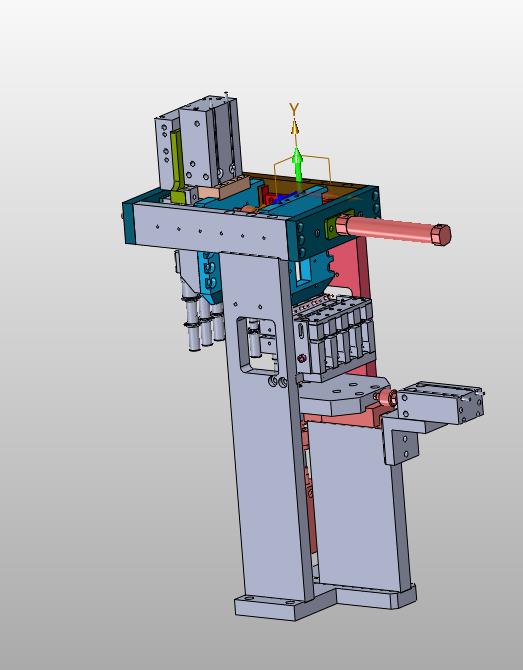This screenshot has height=670, width=523.
Task: Select the olive-green curved bracket at top
Action: (x=178, y=168)
